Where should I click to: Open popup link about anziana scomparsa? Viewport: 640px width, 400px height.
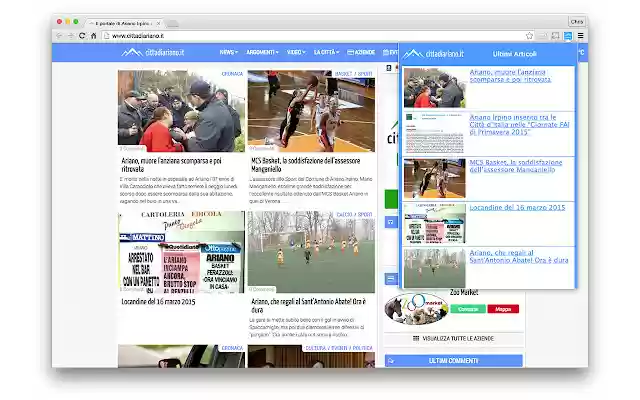tap(510, 76)
